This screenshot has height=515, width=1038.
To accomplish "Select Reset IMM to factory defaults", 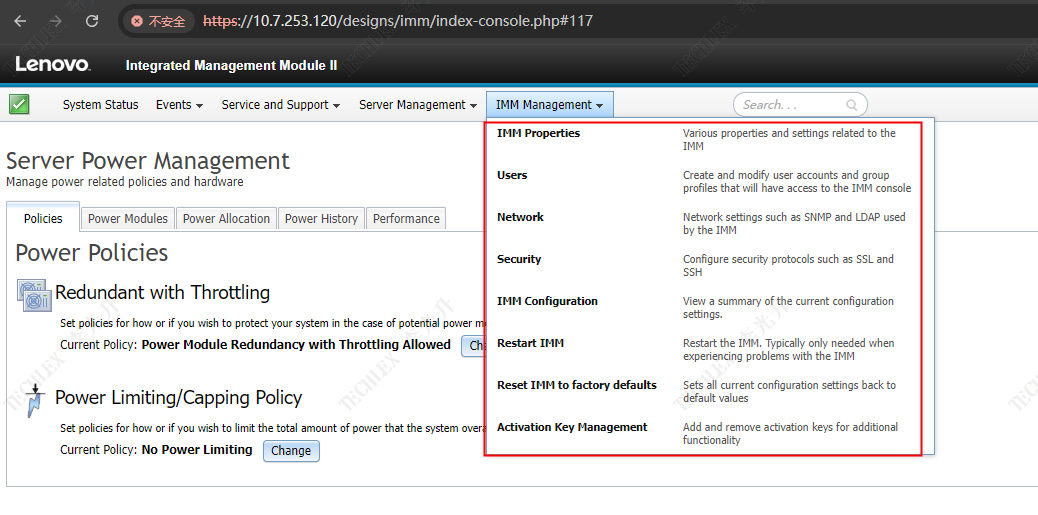I will [577, 385].
